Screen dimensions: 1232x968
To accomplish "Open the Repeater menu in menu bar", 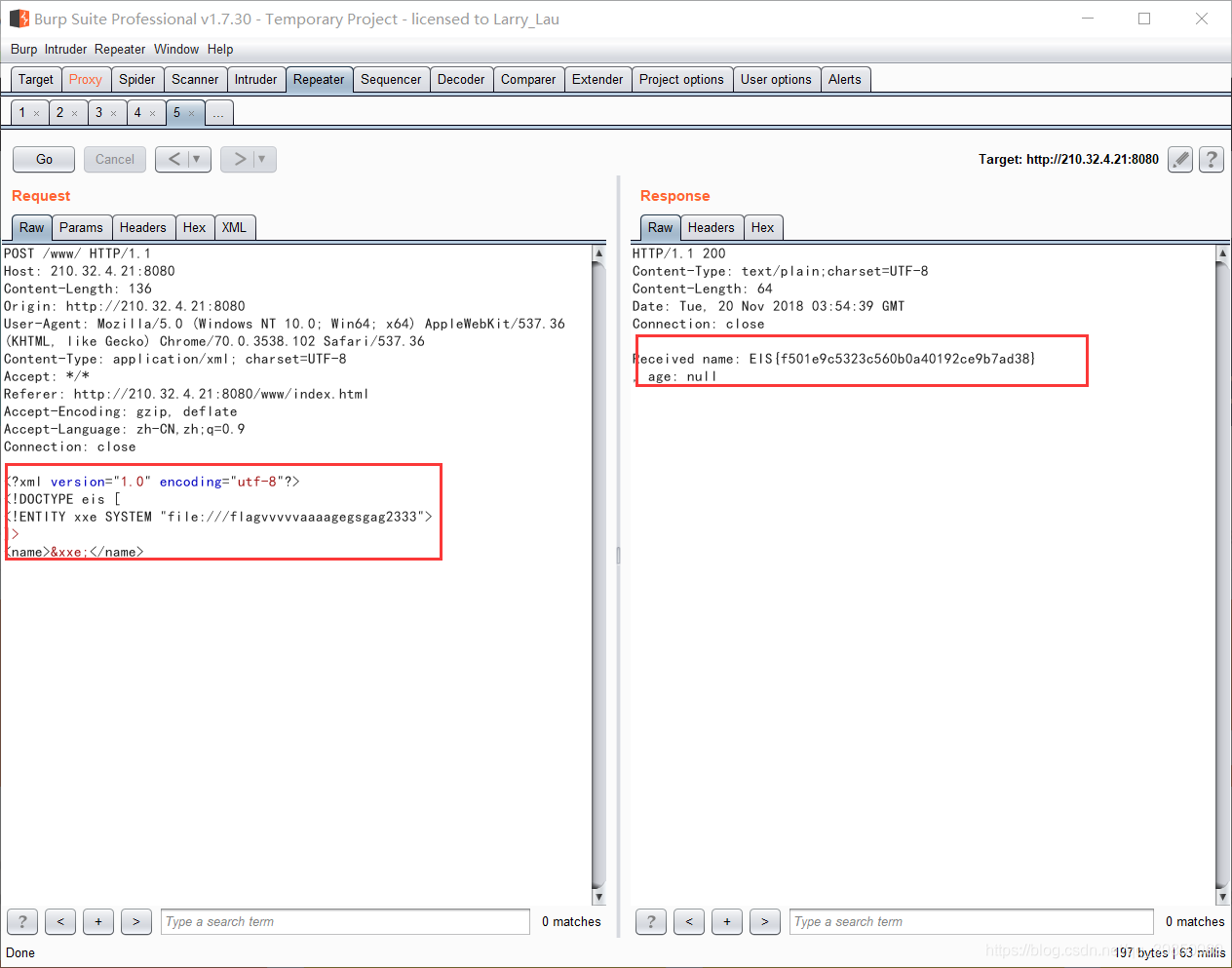I will [120, 49].
